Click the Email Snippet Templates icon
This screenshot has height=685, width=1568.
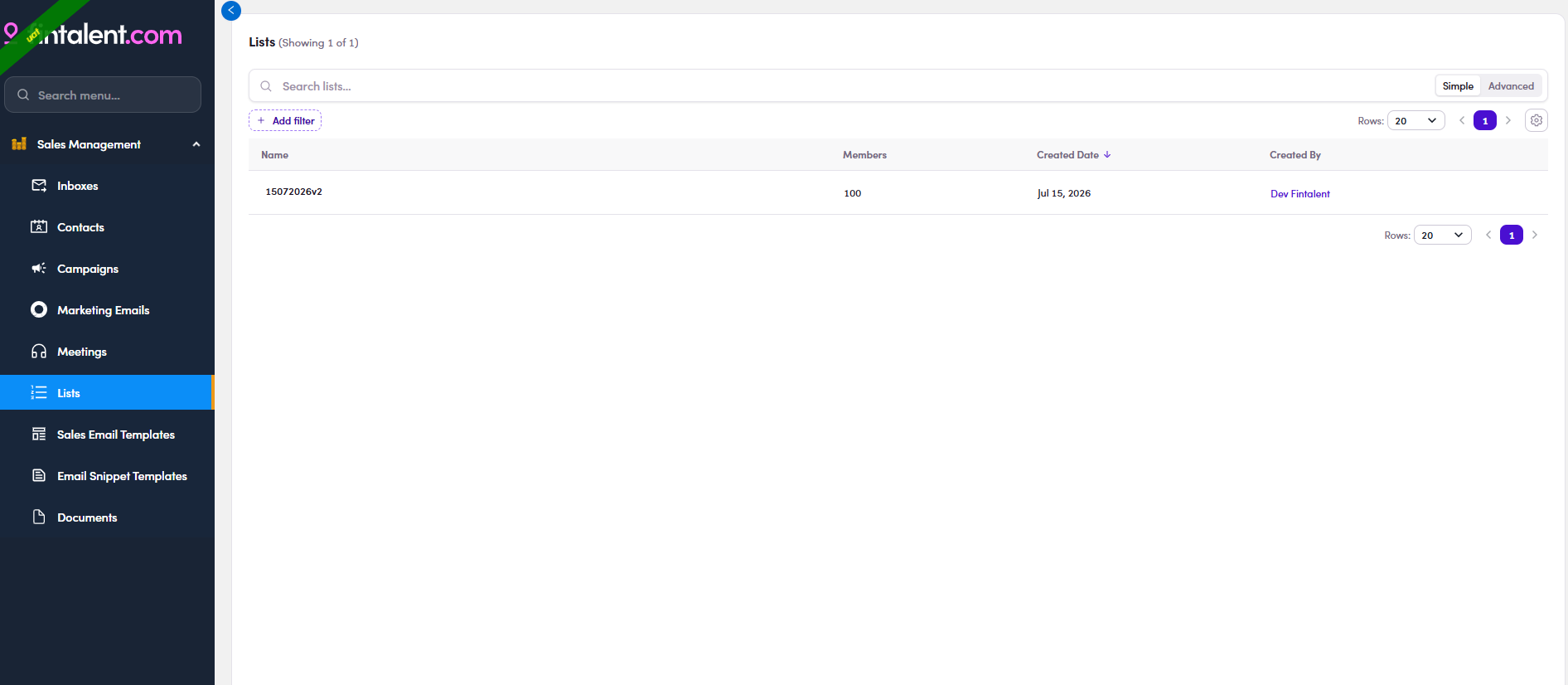[x=39, y=475]
